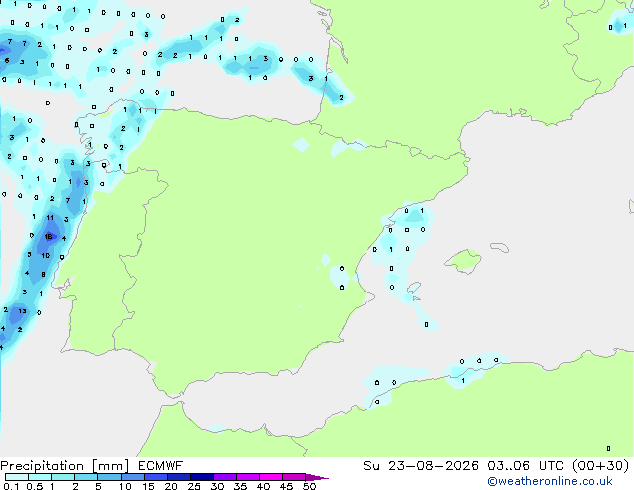Click the 'ECMWF' model label
Viewport: 634px width, 490px height.
(160, 466)
